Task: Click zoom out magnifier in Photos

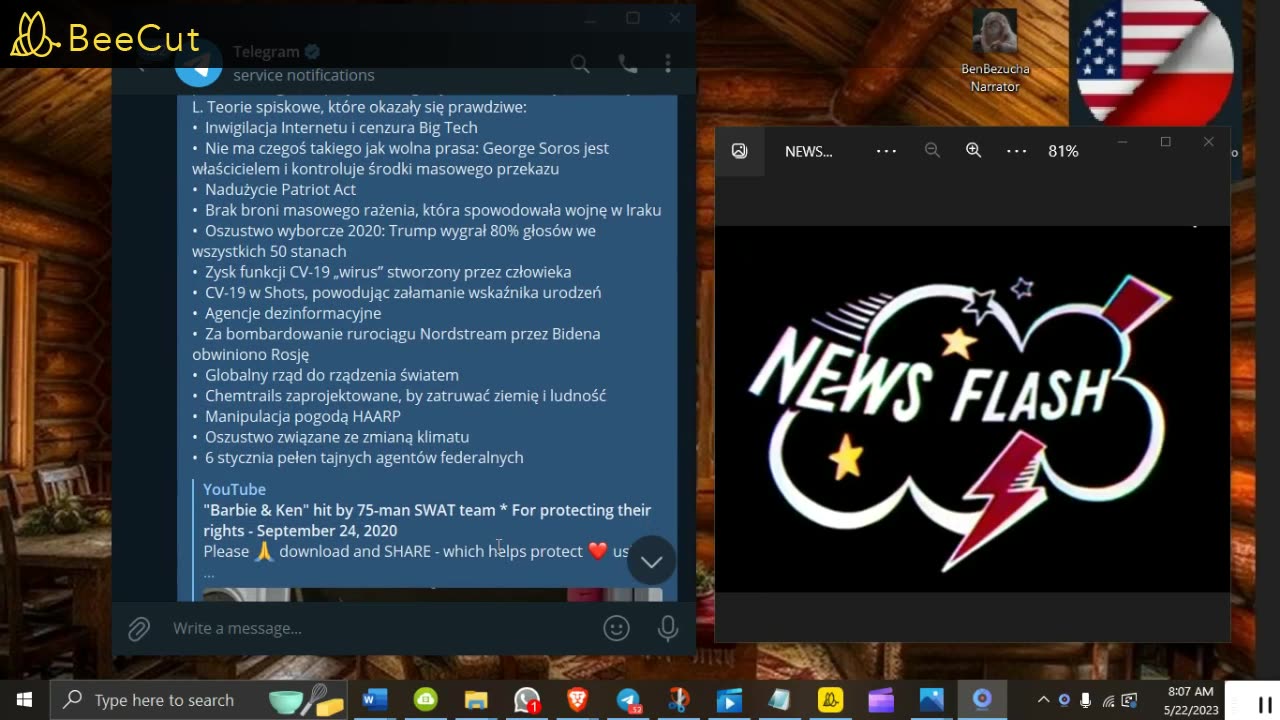Action: click(932, 151)
